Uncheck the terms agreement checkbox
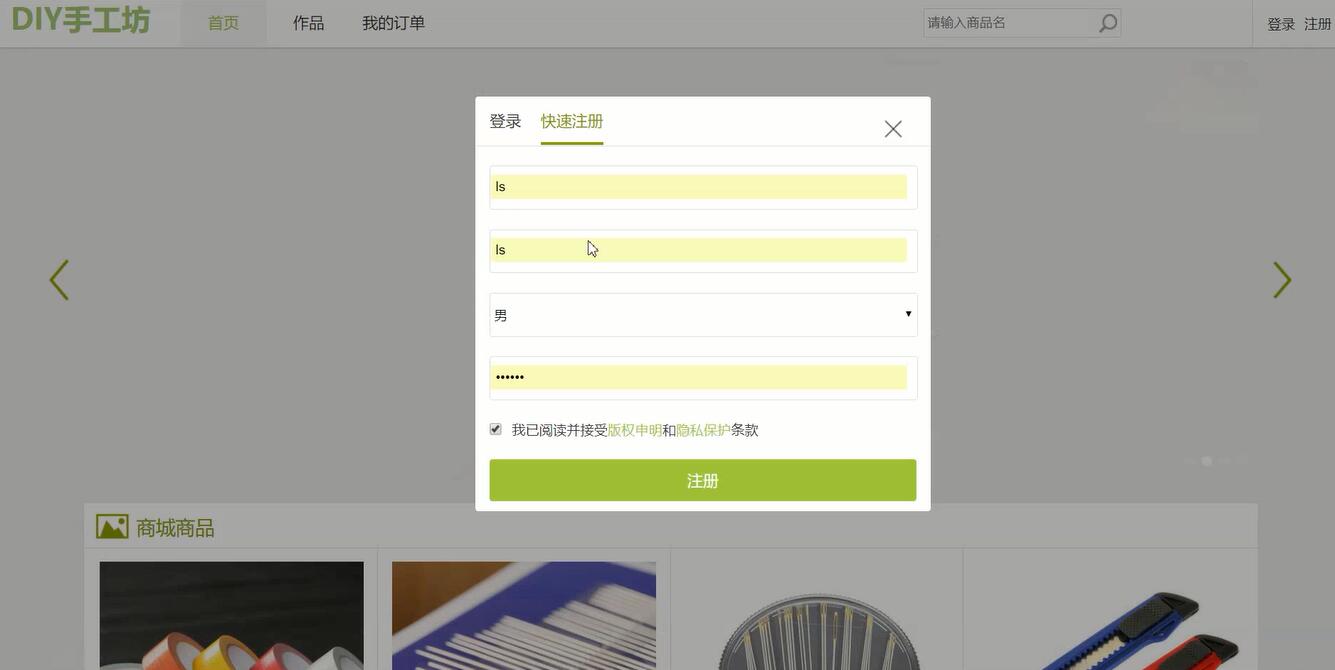 click(495, 428)
